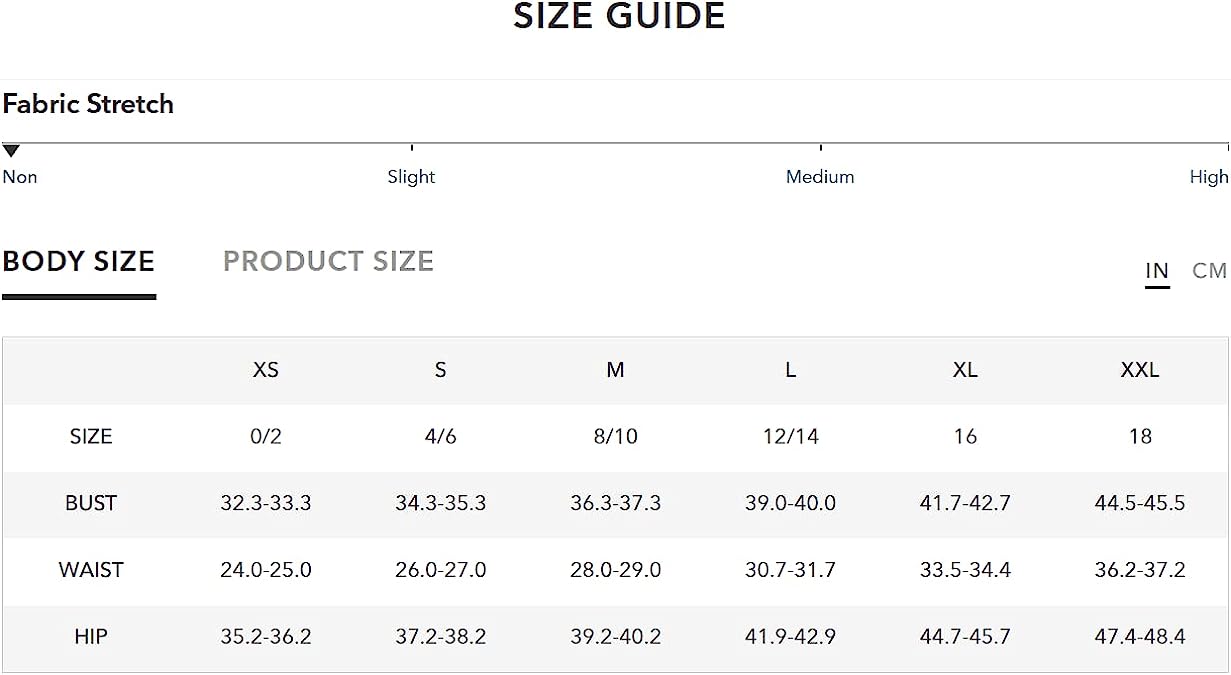
Task: Switch to the PRODUCT SIZE tab
Action: (x=328, y=261)
